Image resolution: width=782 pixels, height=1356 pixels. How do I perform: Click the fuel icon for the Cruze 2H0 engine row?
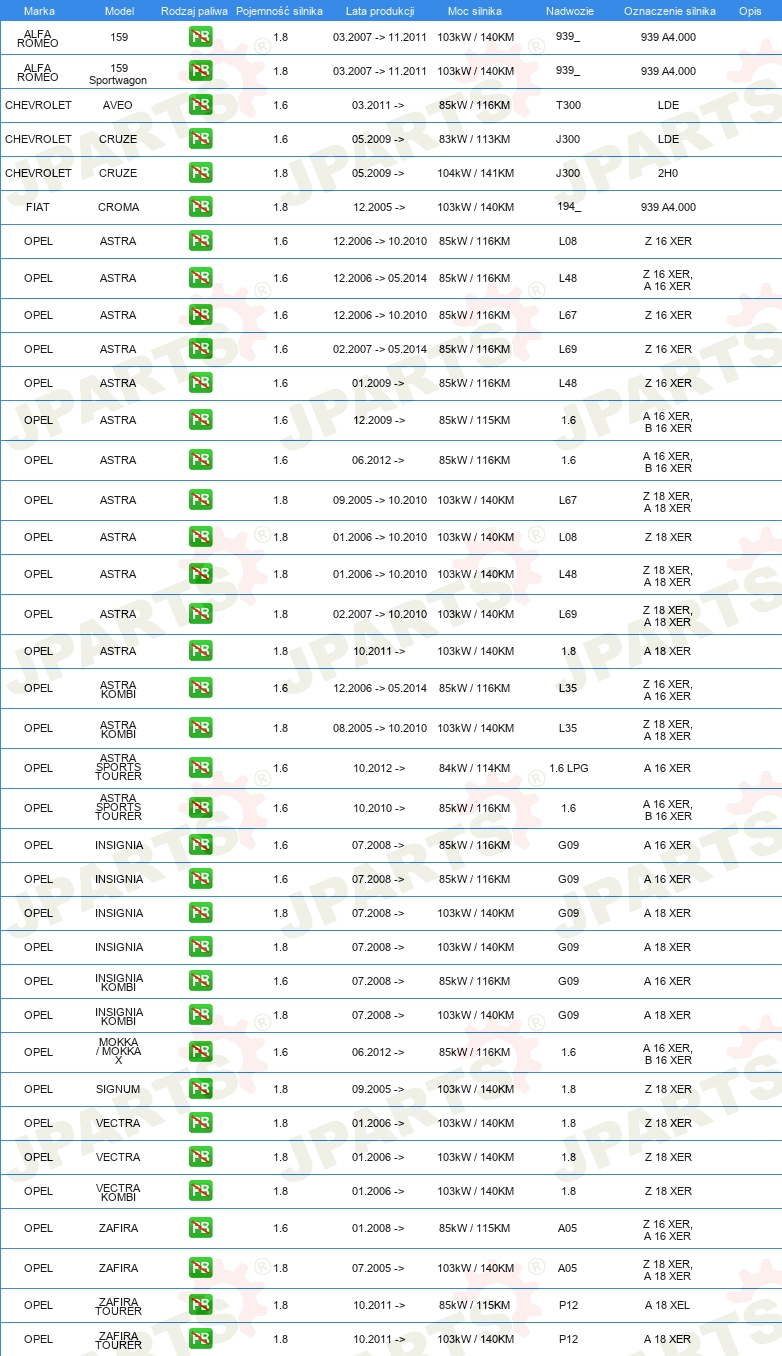click(201, 173)
